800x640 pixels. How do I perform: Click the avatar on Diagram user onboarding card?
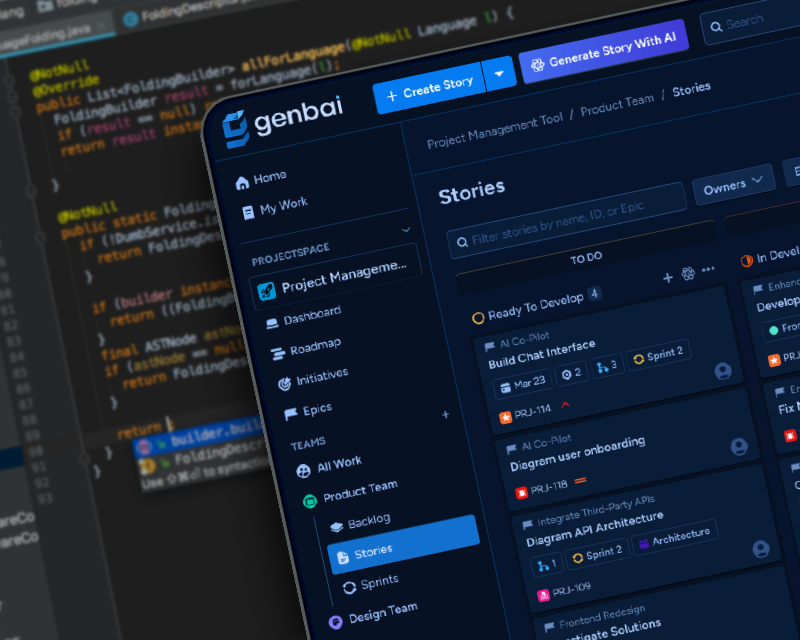(739, 447)
